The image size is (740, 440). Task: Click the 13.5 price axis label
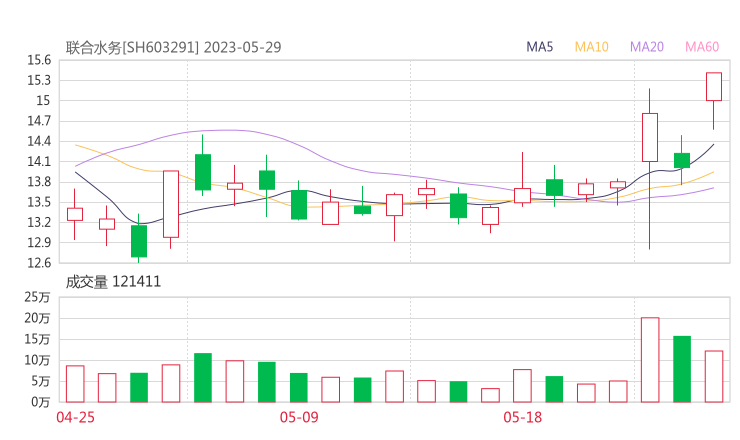[39, 202]
